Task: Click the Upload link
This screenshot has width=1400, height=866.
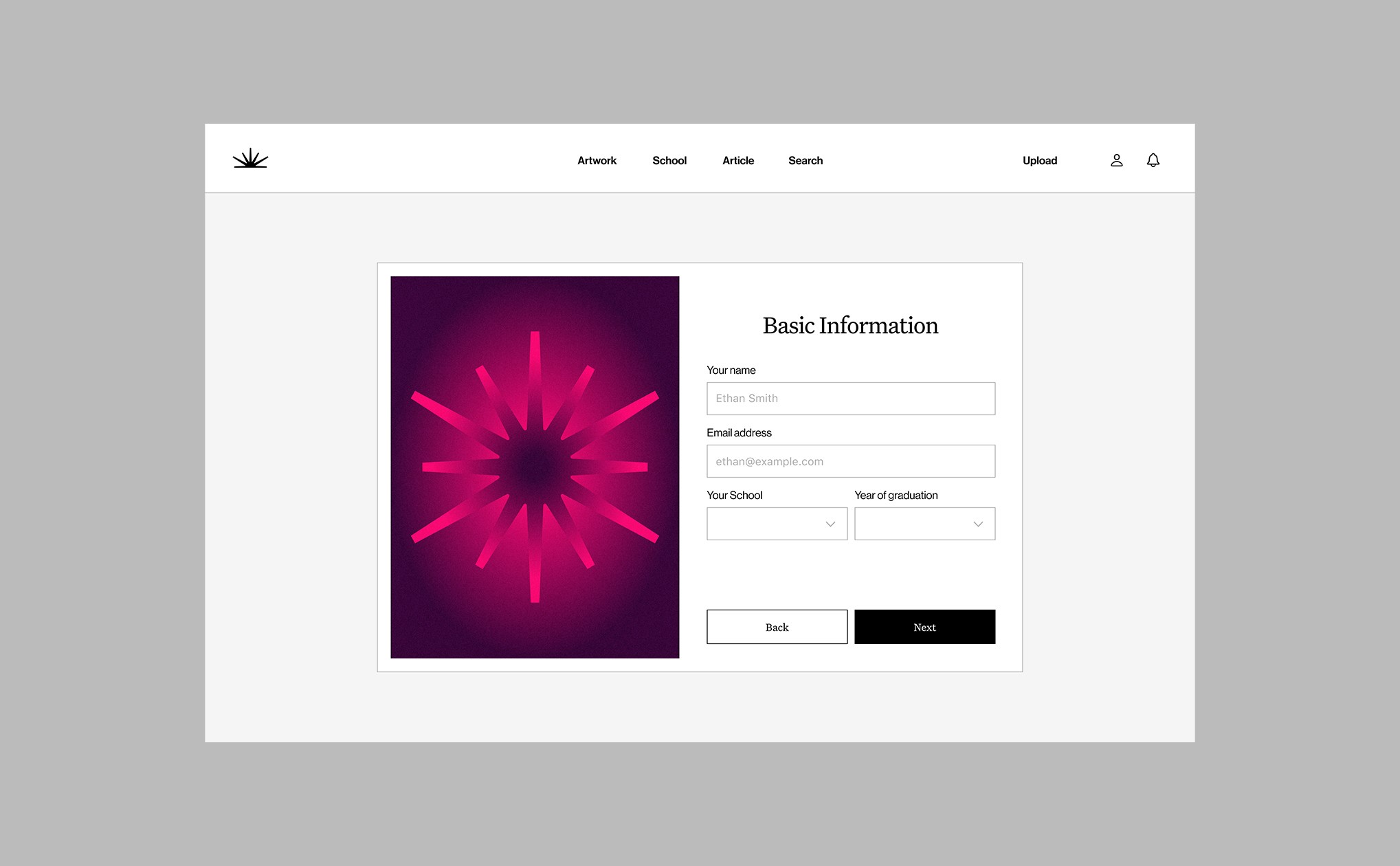Action: coord(1039,160)
